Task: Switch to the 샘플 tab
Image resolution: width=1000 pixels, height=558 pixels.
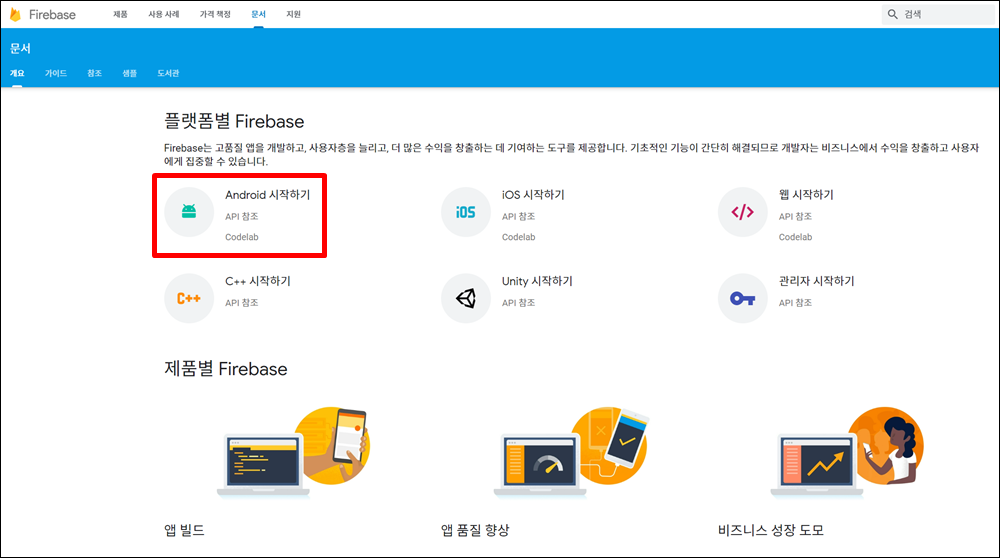Action: 129,73
